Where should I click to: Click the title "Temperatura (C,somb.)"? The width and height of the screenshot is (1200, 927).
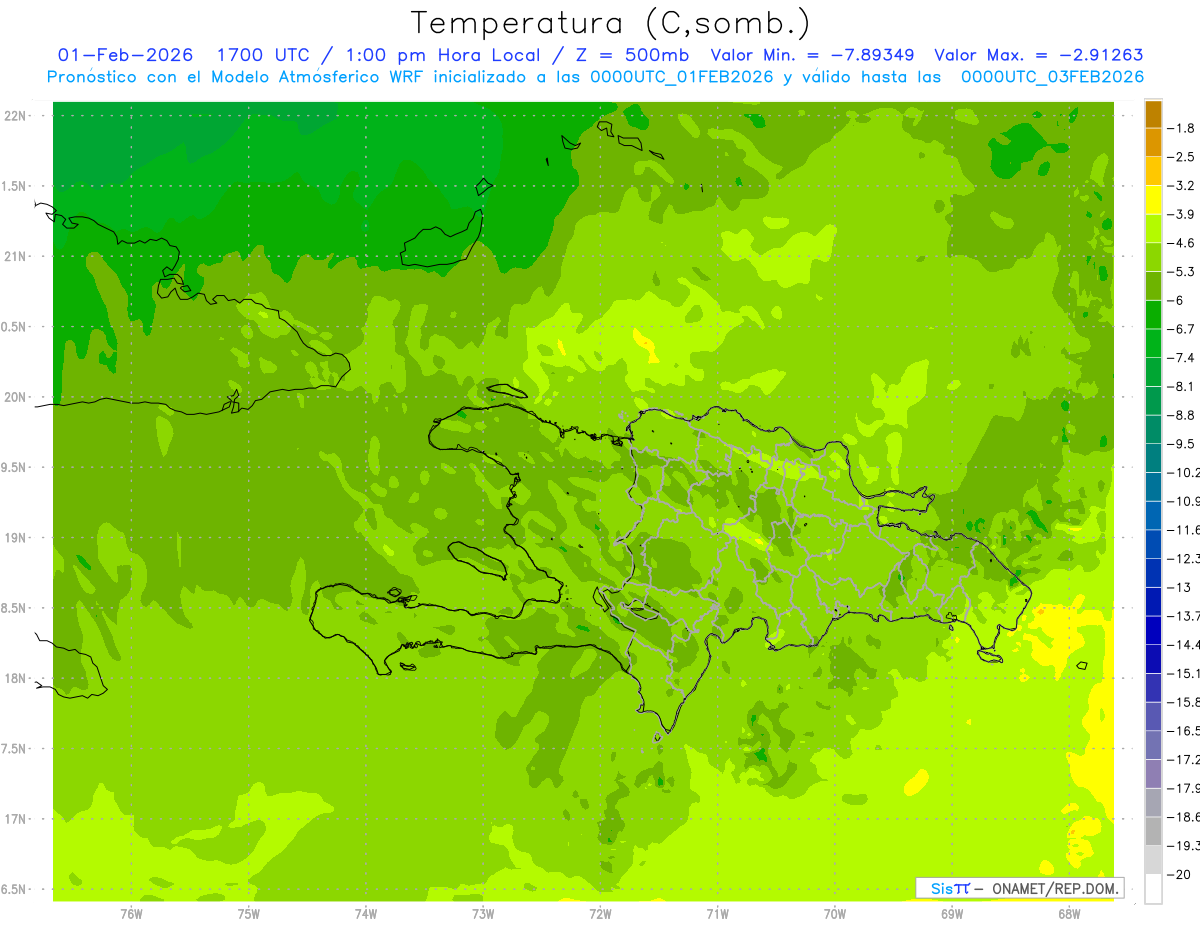pyautogui.click(x=610, y=22)
